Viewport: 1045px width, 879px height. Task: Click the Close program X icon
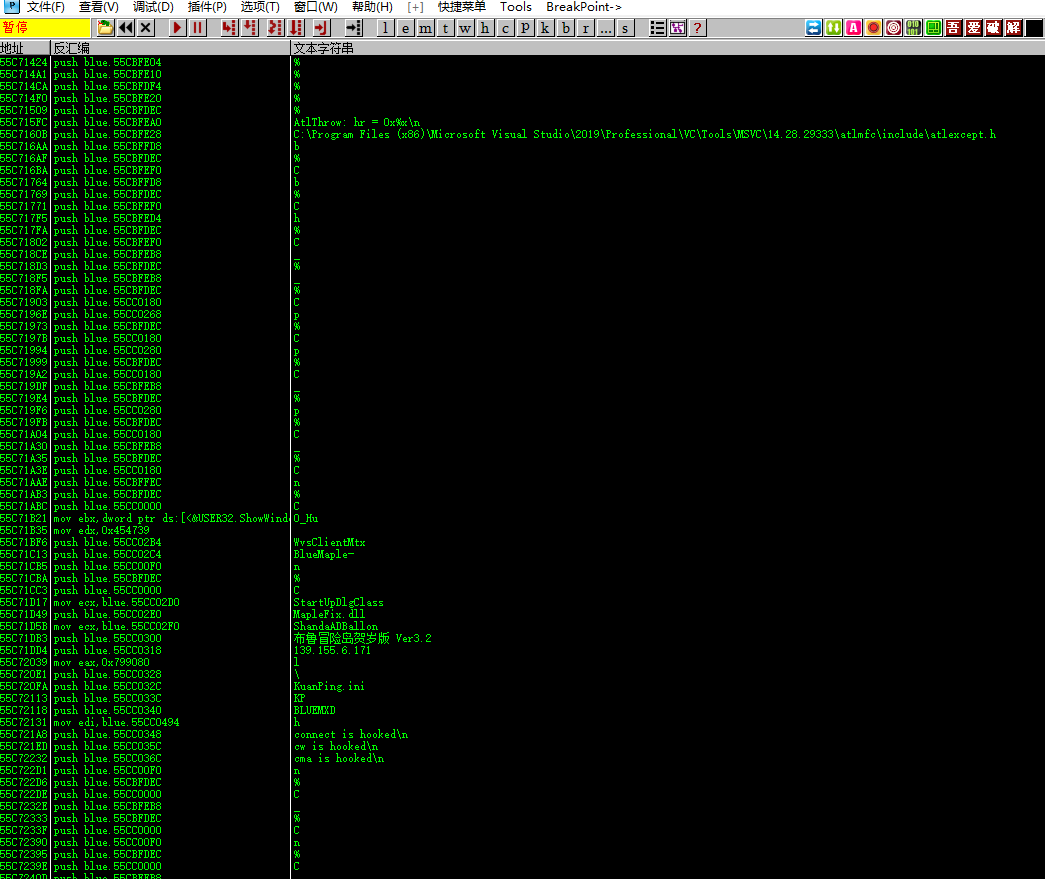pyautogui.click(x=146, y=28)
